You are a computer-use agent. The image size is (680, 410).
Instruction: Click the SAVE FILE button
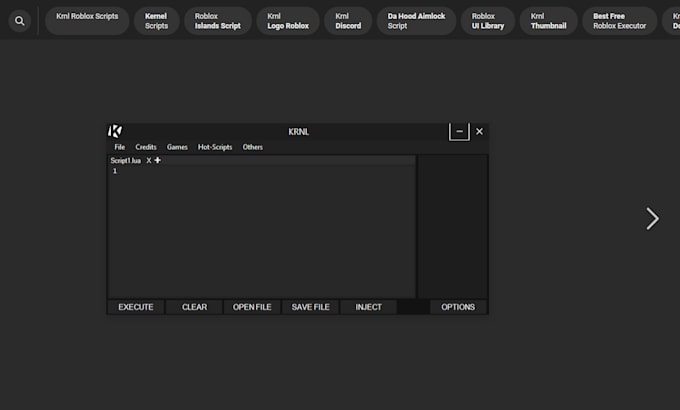tap(310, 307)
